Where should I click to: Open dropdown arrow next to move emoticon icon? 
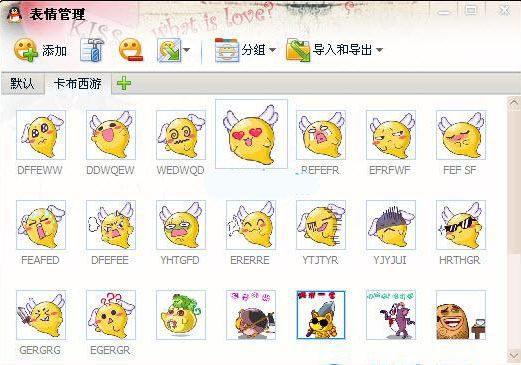tap(187, 50)
